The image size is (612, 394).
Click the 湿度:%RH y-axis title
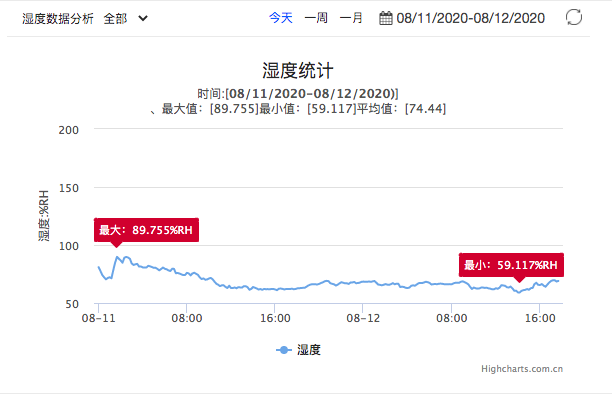click(x=44, y=216)
